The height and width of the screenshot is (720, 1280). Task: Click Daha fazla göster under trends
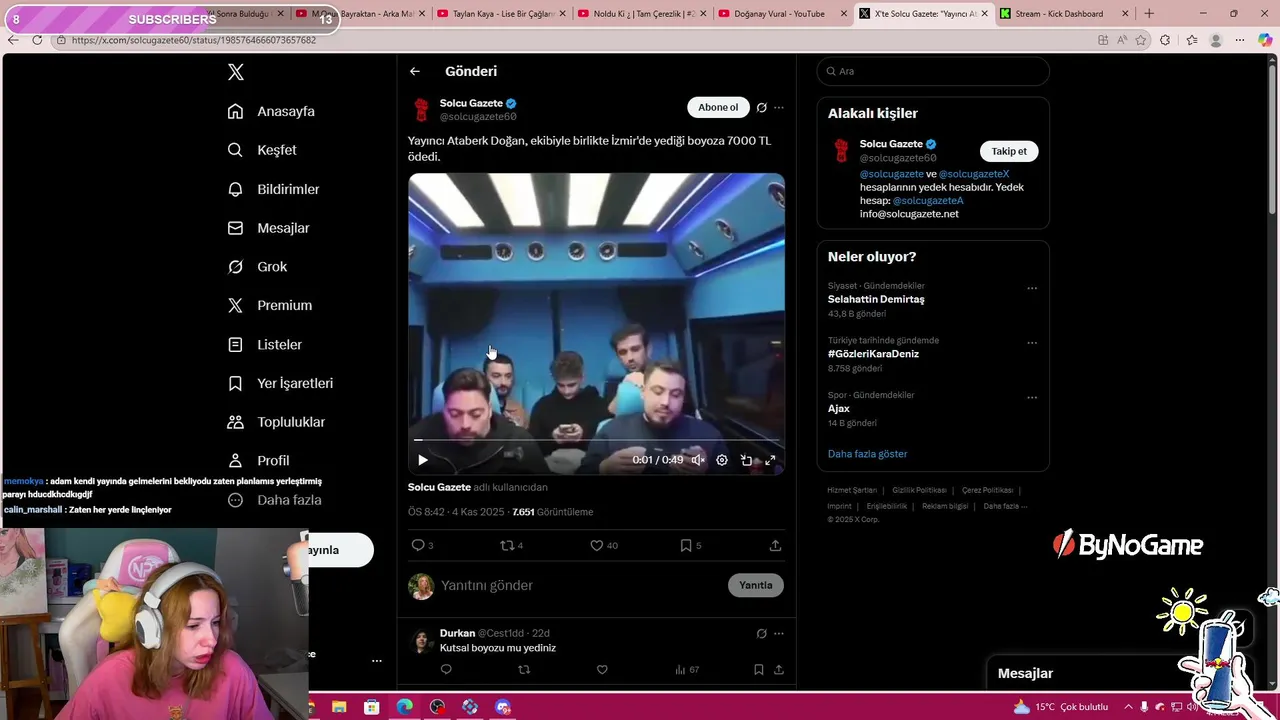867,454
